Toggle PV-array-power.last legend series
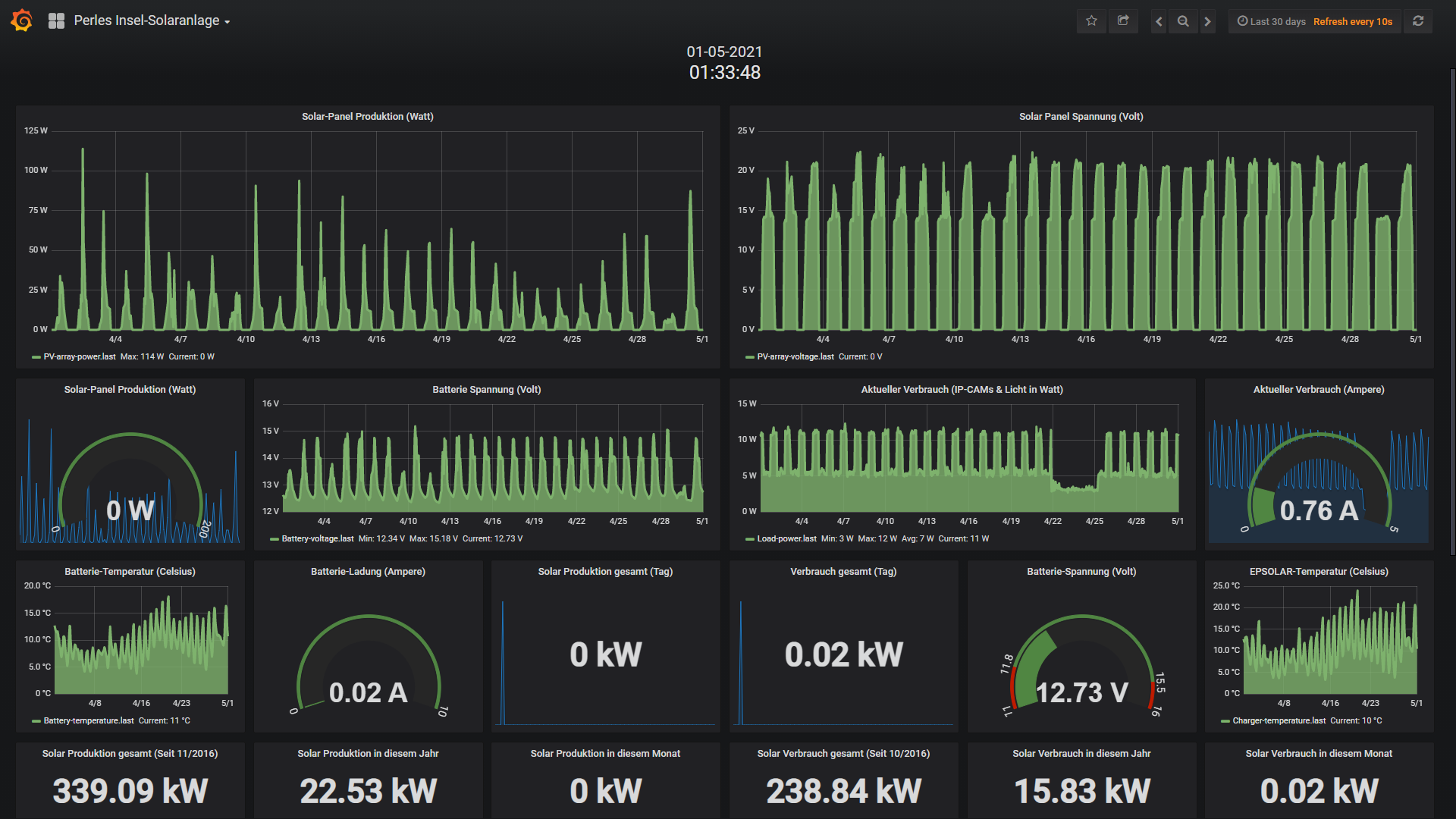 coord(80,356)
